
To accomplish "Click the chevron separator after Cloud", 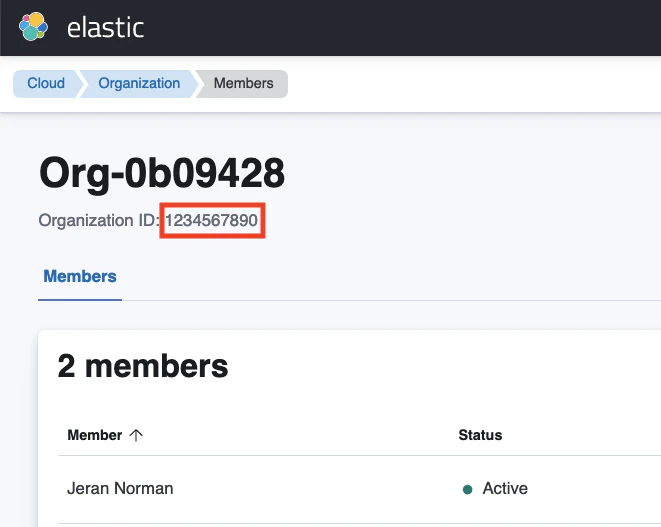I will (79, 83).
